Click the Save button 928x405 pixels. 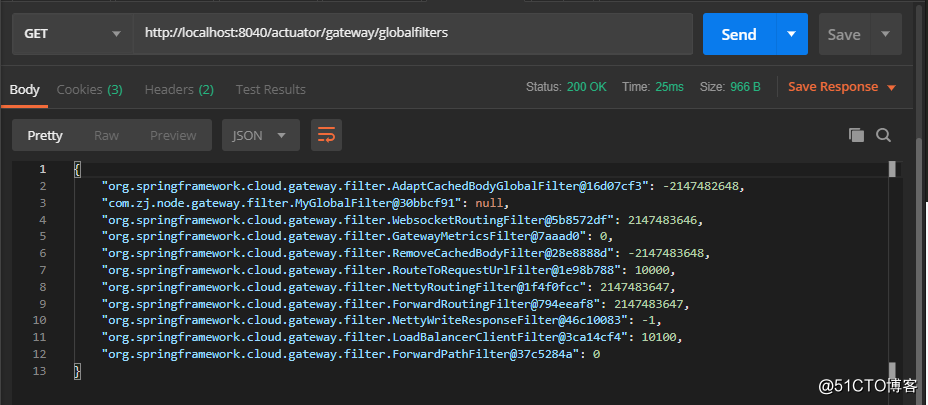[x=844, y=34]
